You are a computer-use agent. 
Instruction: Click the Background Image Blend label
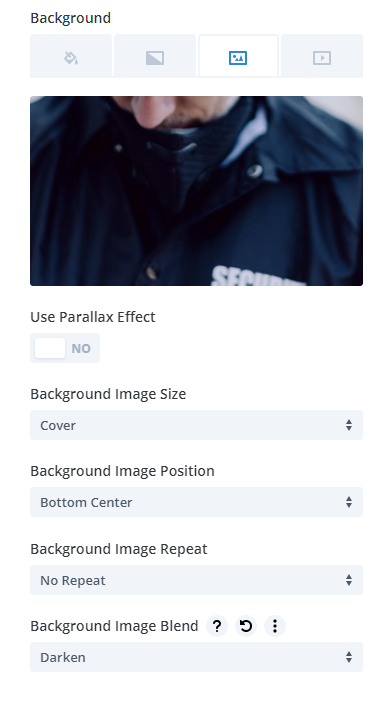pyautogui.click(x=114, y=626)
